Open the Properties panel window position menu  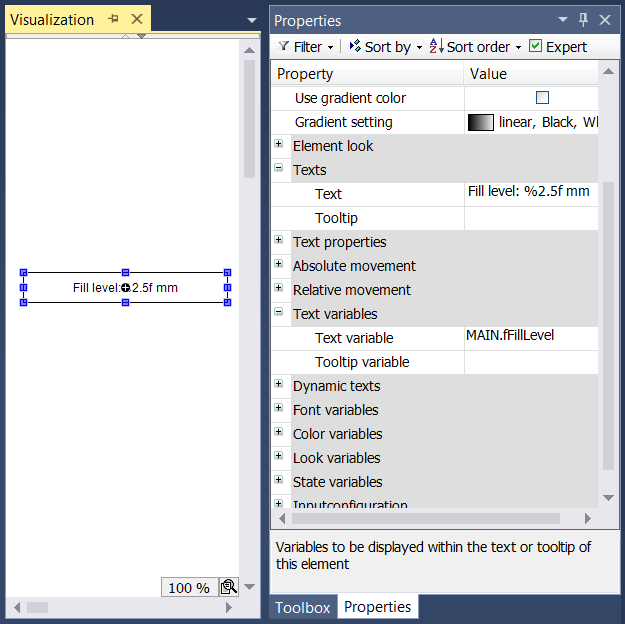pyautogui.click(x=562, y=19)
